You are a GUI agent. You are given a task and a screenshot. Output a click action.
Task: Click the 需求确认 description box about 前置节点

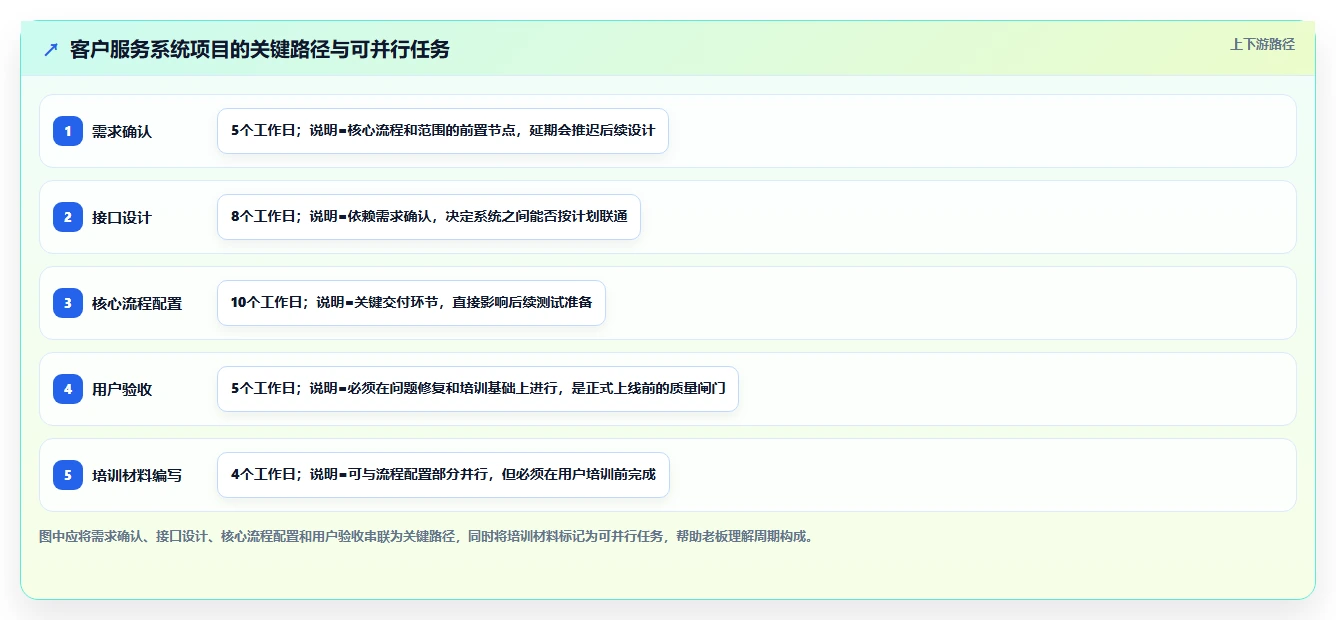(443, 131)
